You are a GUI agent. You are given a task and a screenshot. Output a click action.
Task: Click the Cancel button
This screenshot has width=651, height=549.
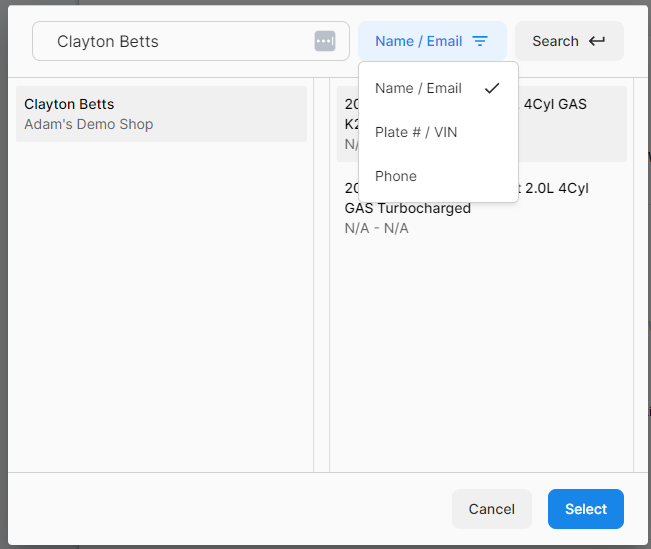pyautogui.click(x=492, y=509)
